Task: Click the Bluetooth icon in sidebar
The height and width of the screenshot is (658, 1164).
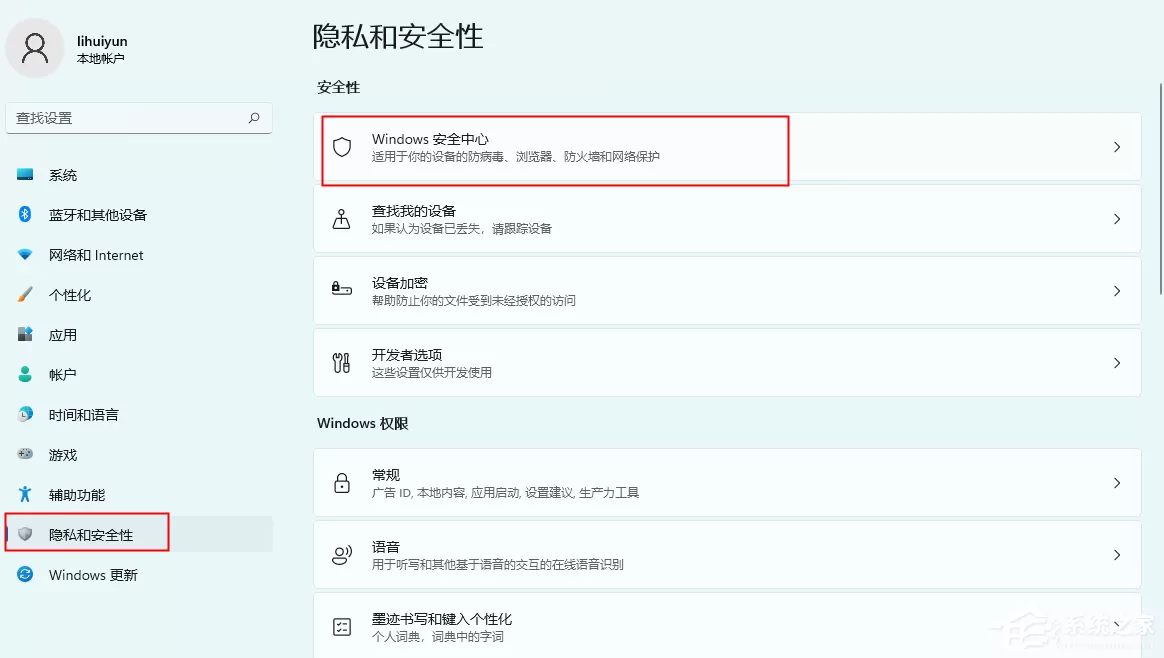Action: (25, 215)
